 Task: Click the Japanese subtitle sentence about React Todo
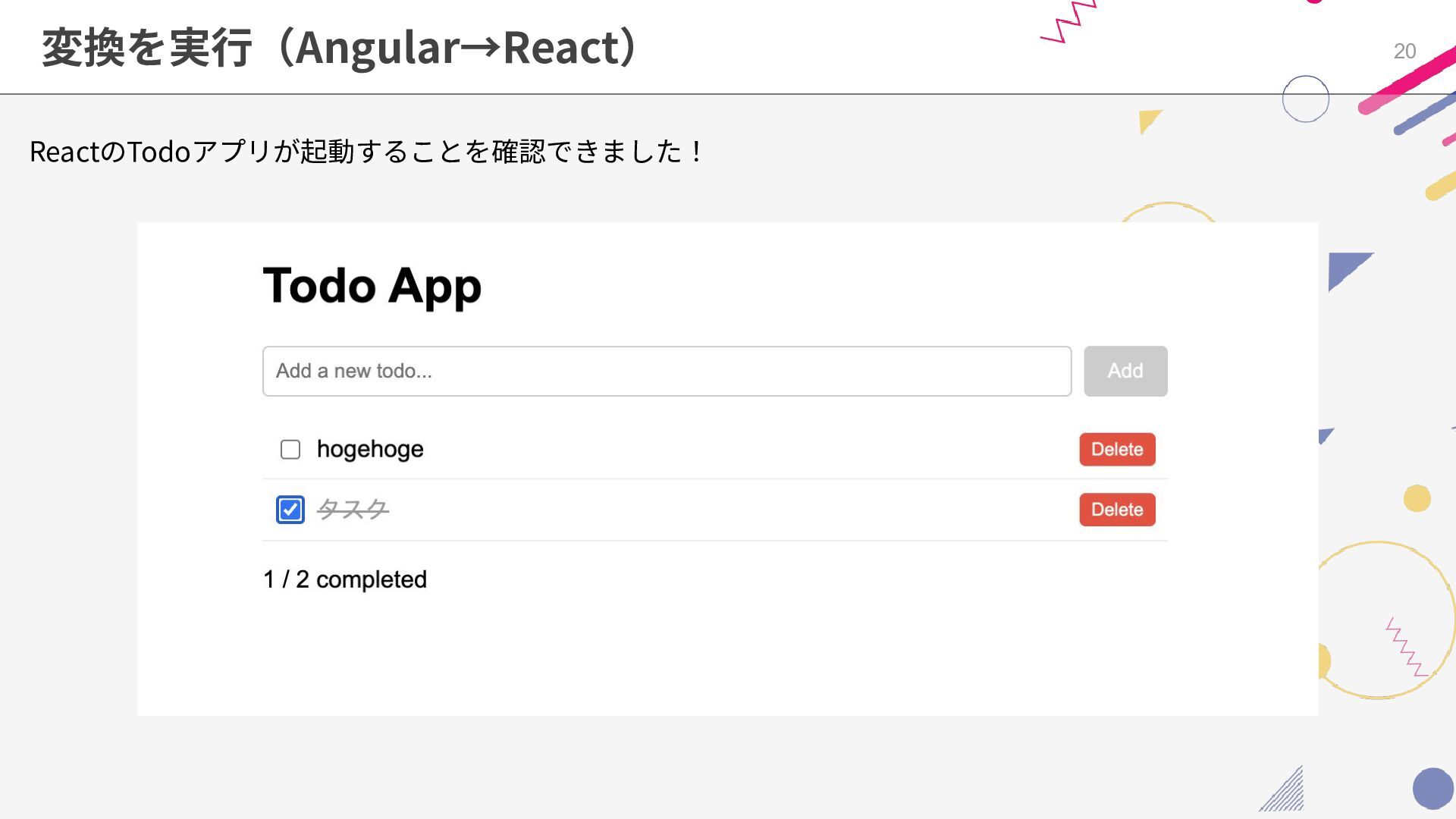(x=366, y=152)
